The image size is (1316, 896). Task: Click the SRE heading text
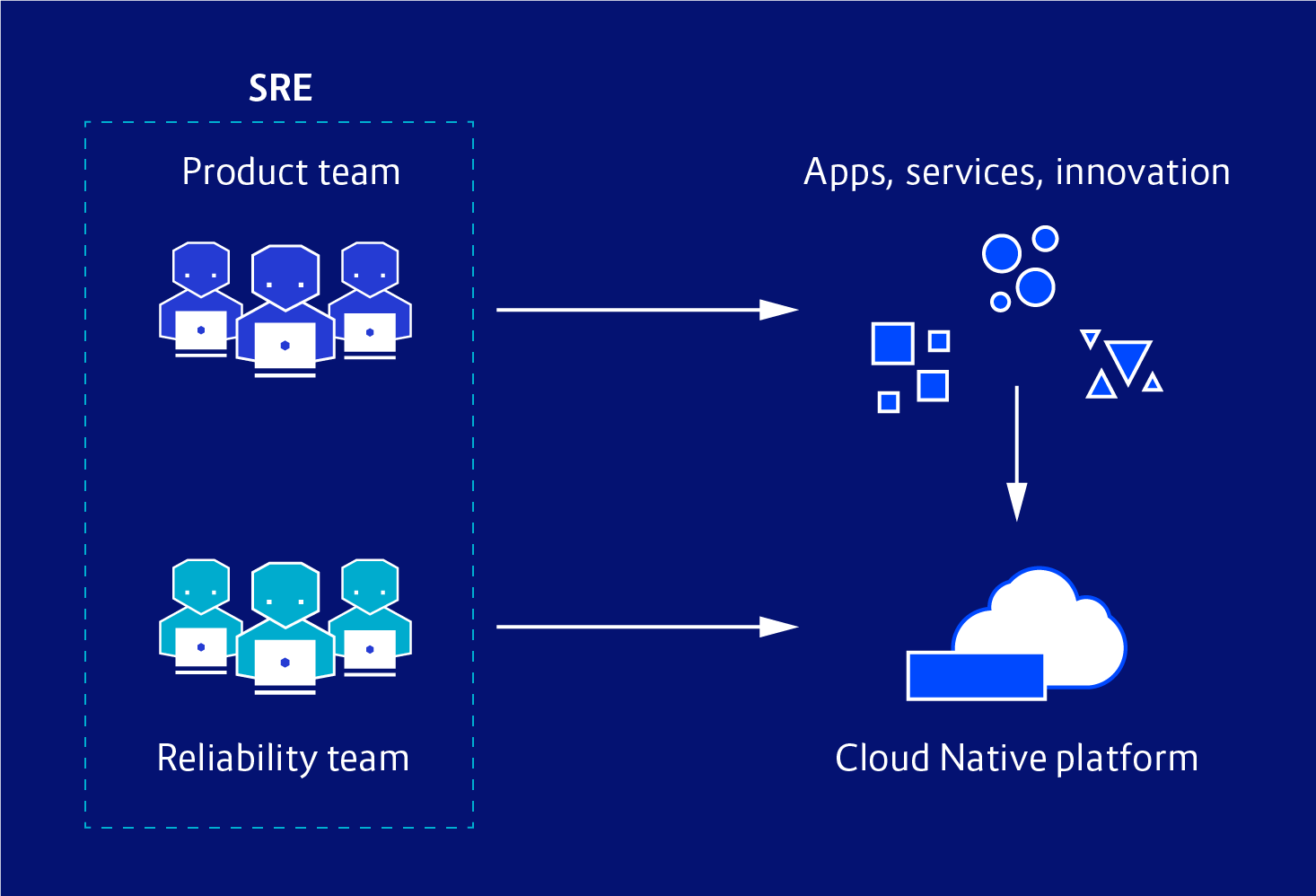tap(280, 88)
